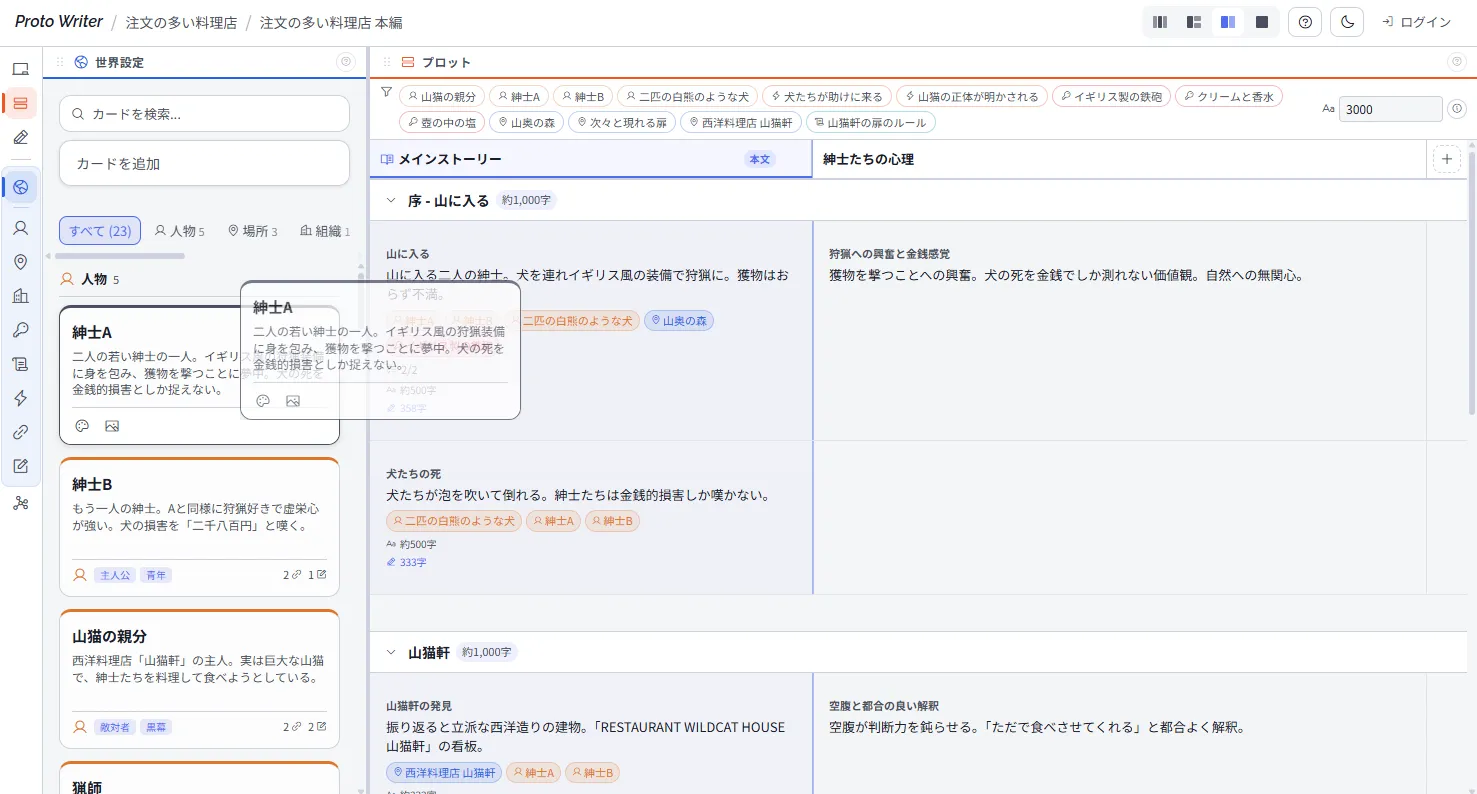Open the lightning bolt icon in sidebar

pyautogui.click(x=21, y=398)
